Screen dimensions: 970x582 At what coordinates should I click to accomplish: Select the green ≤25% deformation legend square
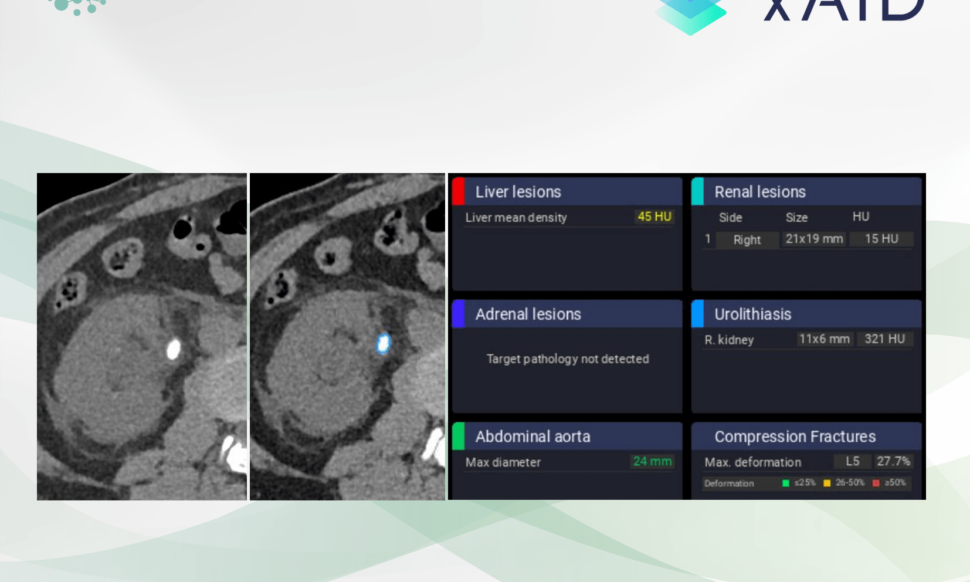click(786, 483)
